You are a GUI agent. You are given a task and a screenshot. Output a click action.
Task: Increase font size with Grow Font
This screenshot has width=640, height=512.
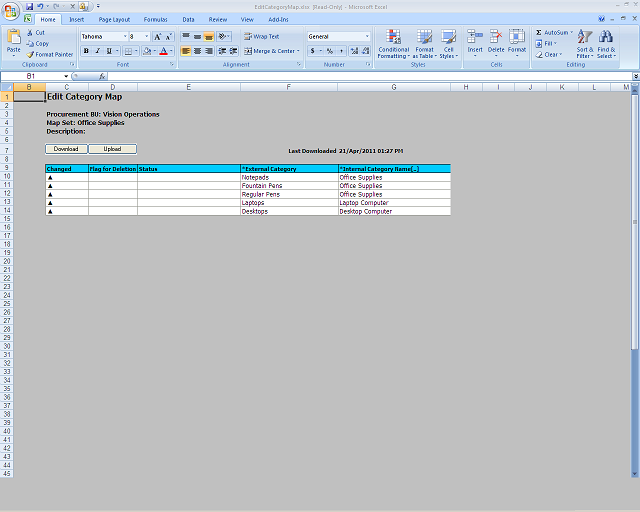[158, 37]
